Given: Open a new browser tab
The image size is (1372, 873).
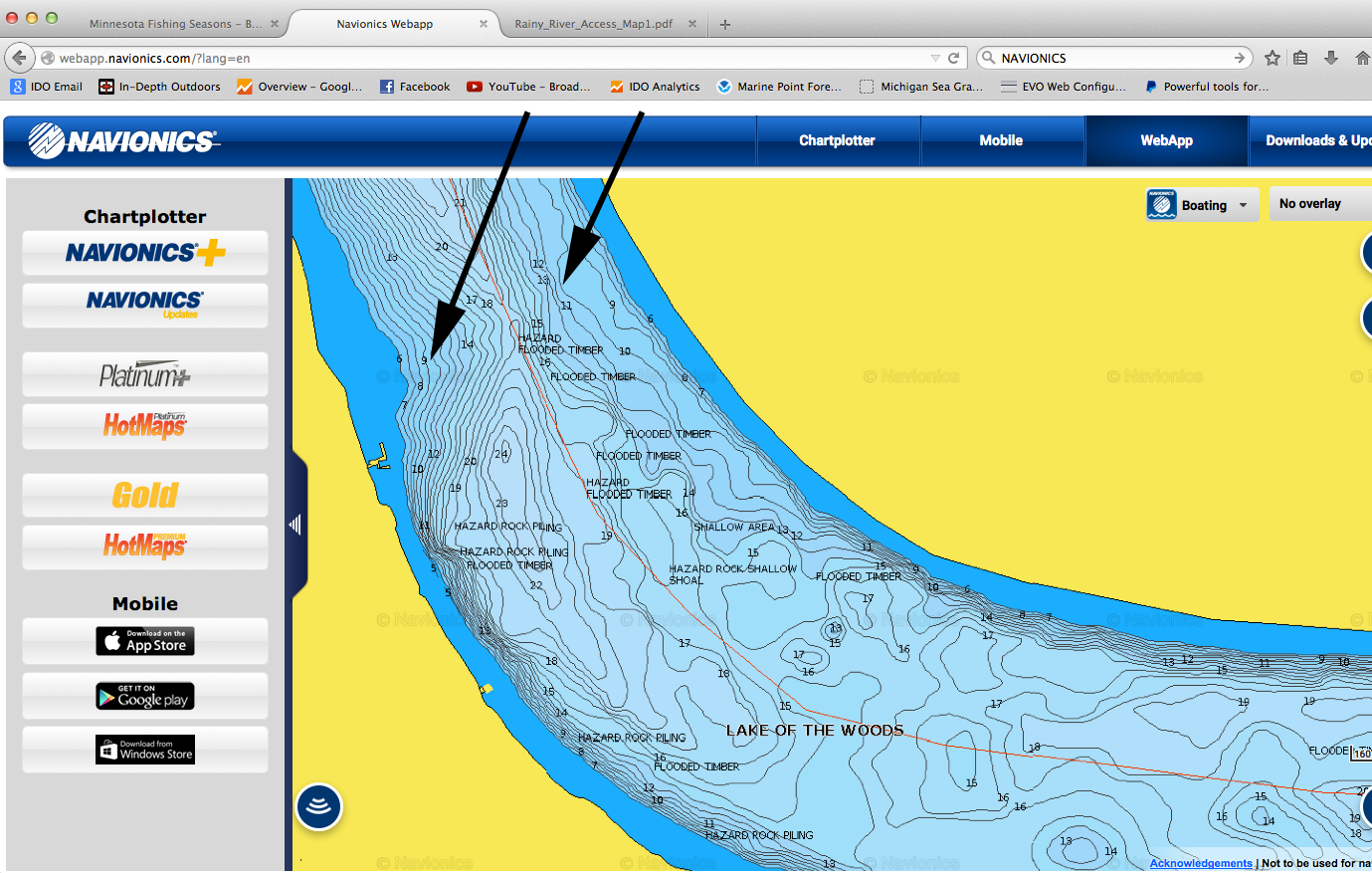Looking at the screenshot, I should [x=725, y=24].
